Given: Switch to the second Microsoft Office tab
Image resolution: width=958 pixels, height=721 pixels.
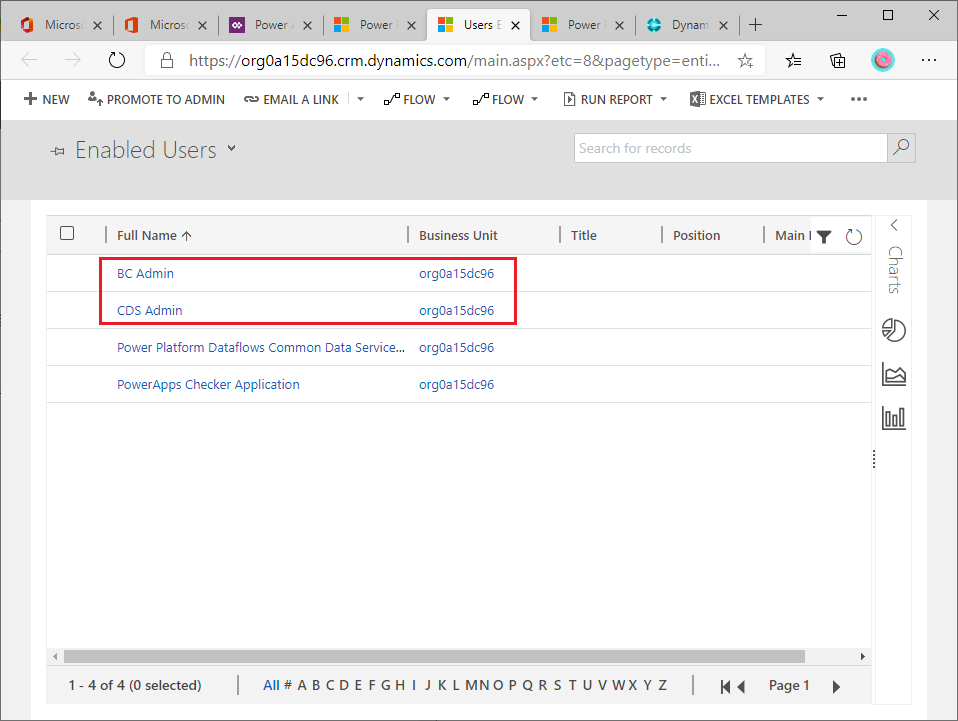Looking at the screenshot, I should pyautogui.click(x=166, y=24).
